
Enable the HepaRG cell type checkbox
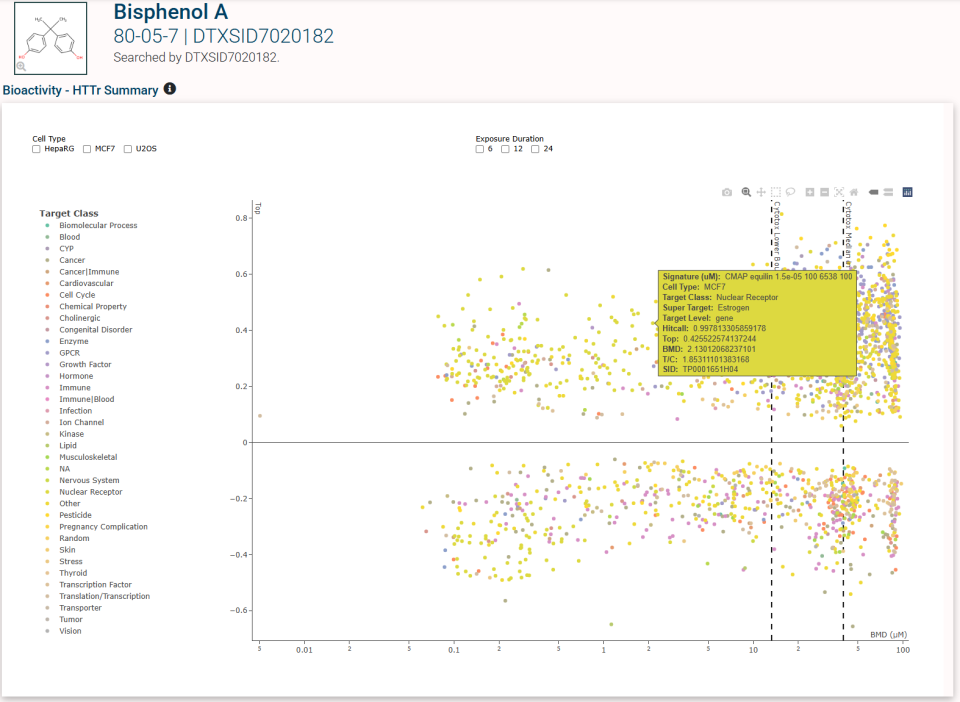coord(37,149)
